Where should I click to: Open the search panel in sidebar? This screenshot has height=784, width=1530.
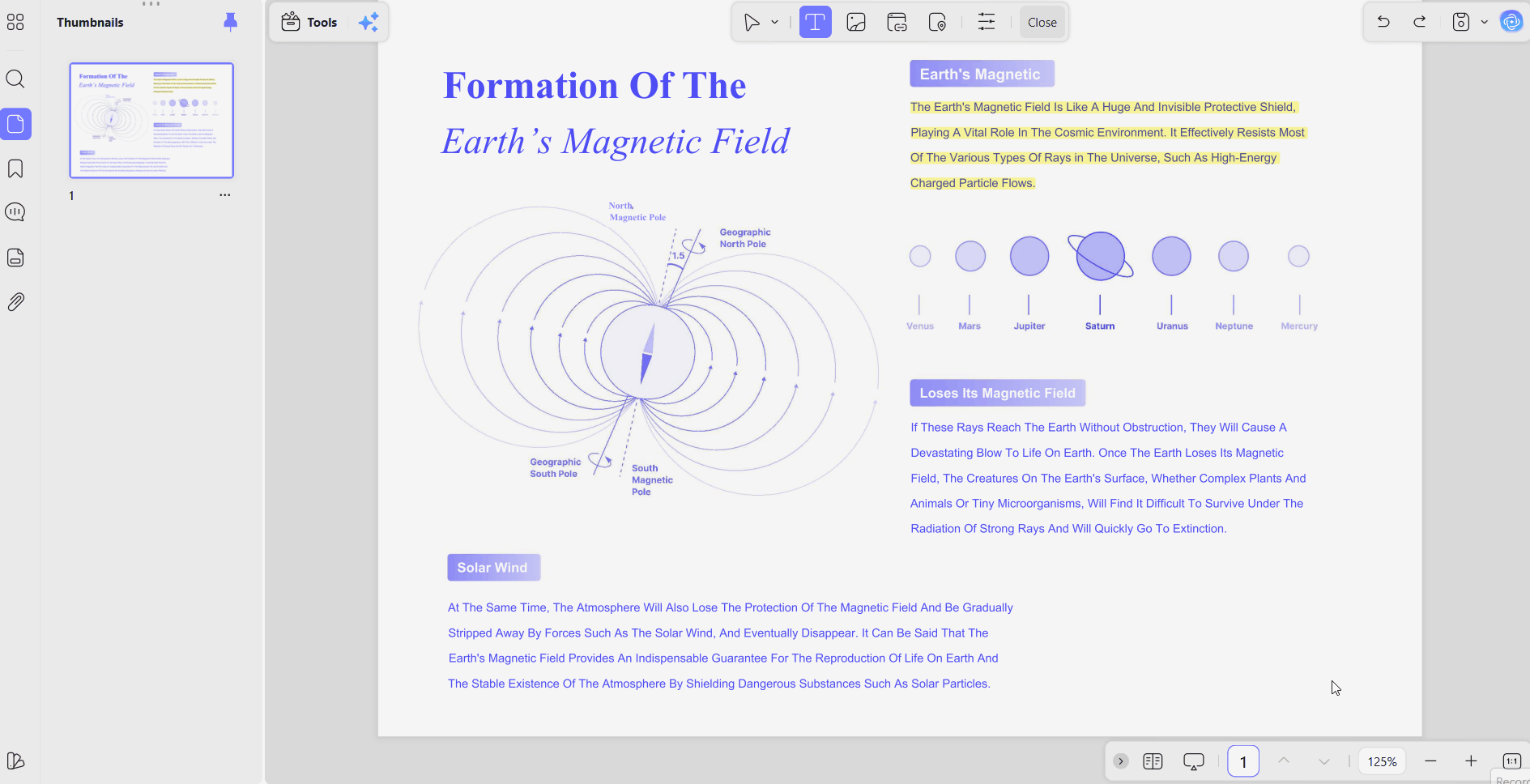(15, 79)
